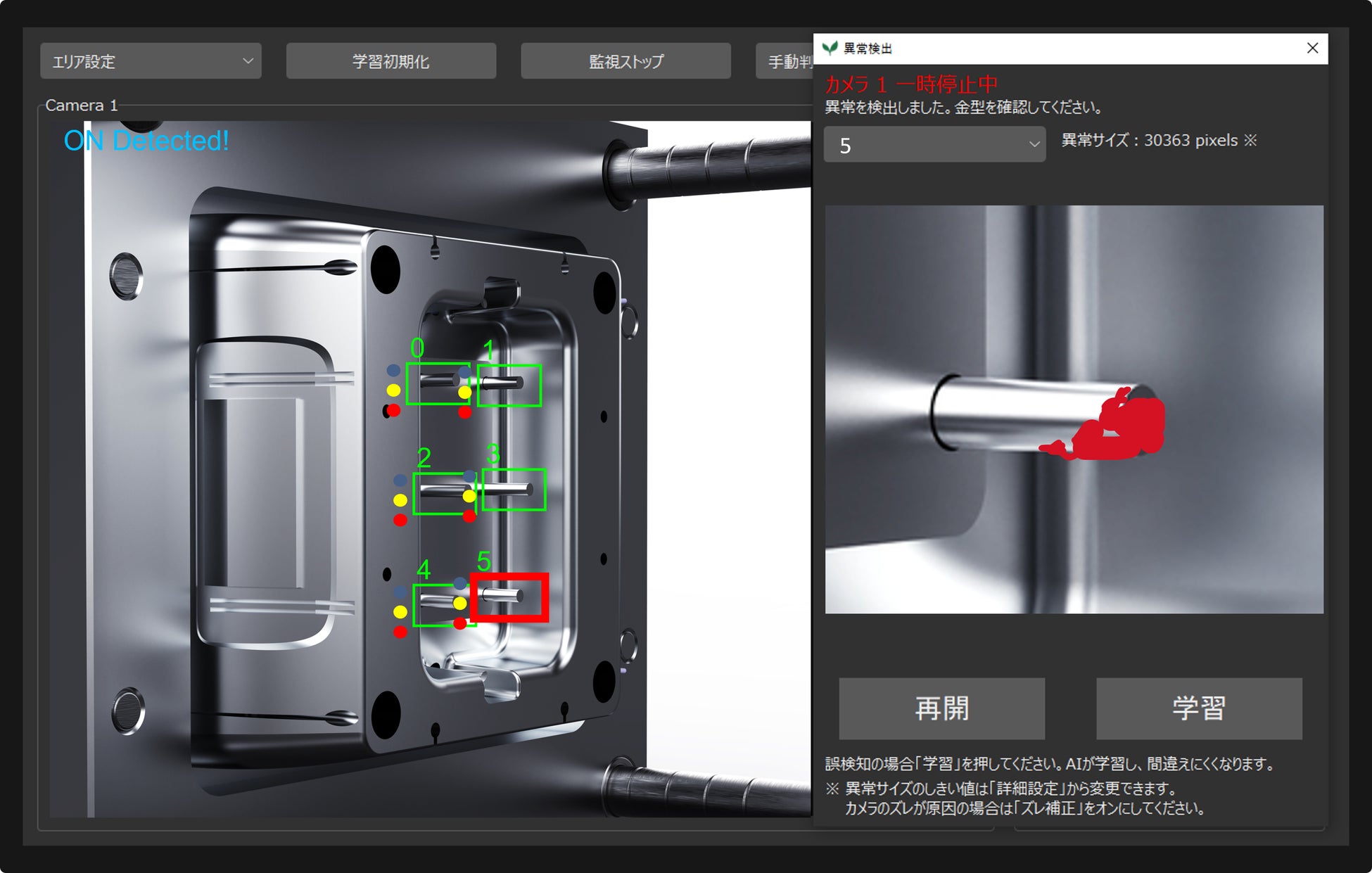The width and height of the screenshot is (1372, 873).
Task: Expand the anomaly area number dropdown showing 5
Action: click(x=934, y=145)
